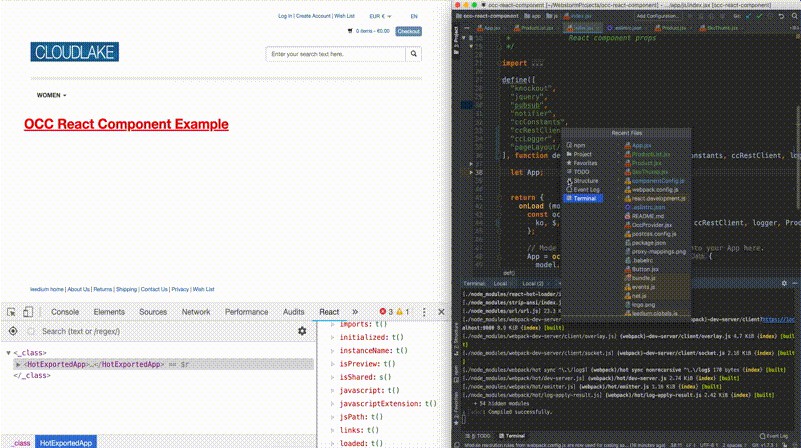Click the green commit checkmark in the WebStorm toolbar
Screen dimensions: 801x448
[x=759, y=16]
